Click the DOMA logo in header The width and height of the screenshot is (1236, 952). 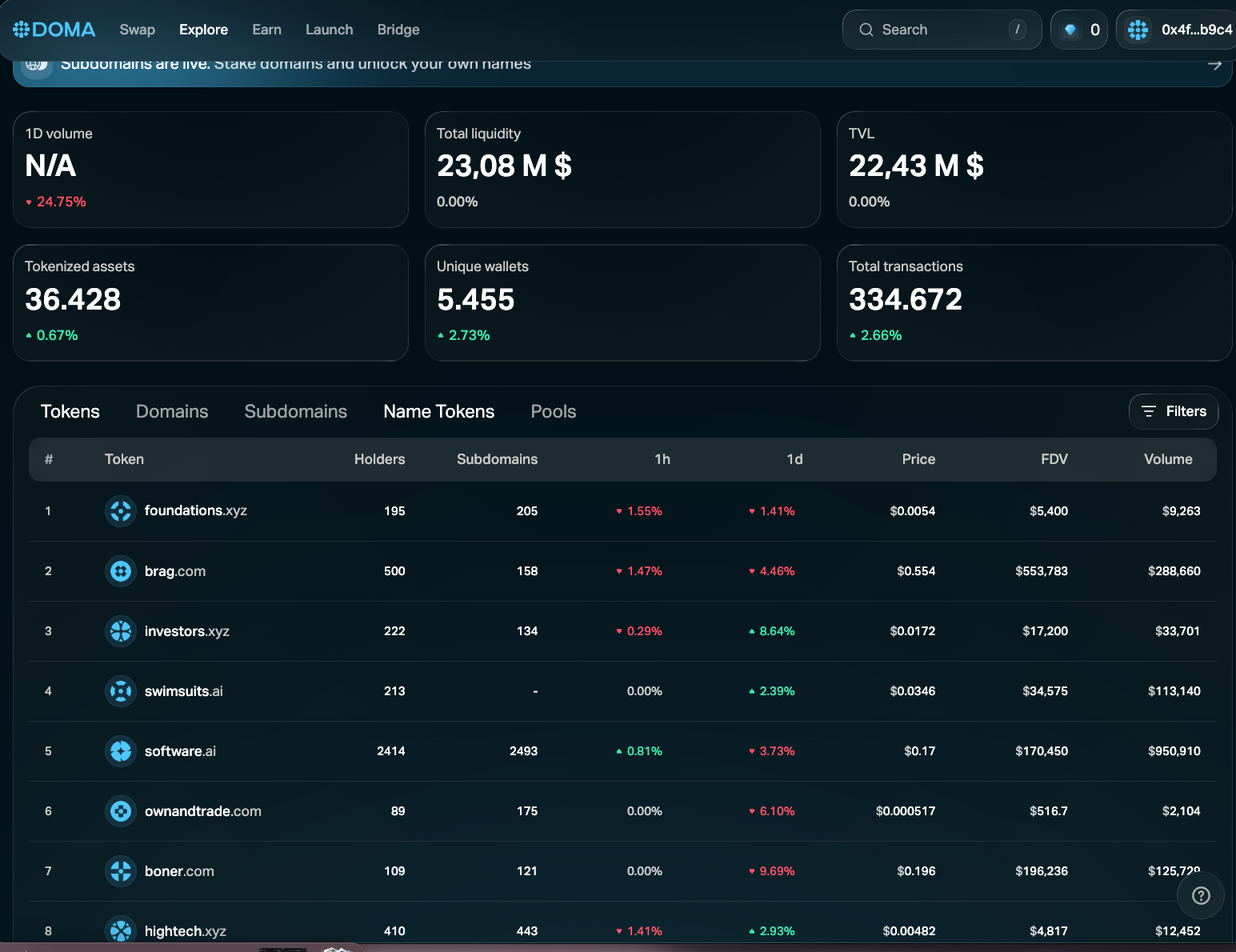pyautogui.click(x=54, y=30)
